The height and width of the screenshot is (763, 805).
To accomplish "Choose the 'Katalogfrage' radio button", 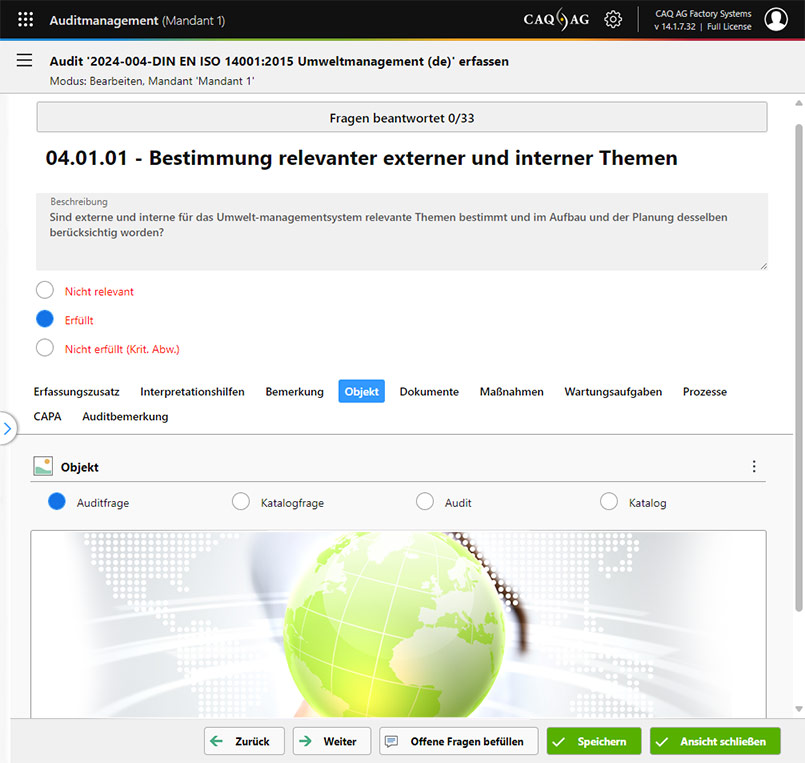I will click(x=241, y=502).
